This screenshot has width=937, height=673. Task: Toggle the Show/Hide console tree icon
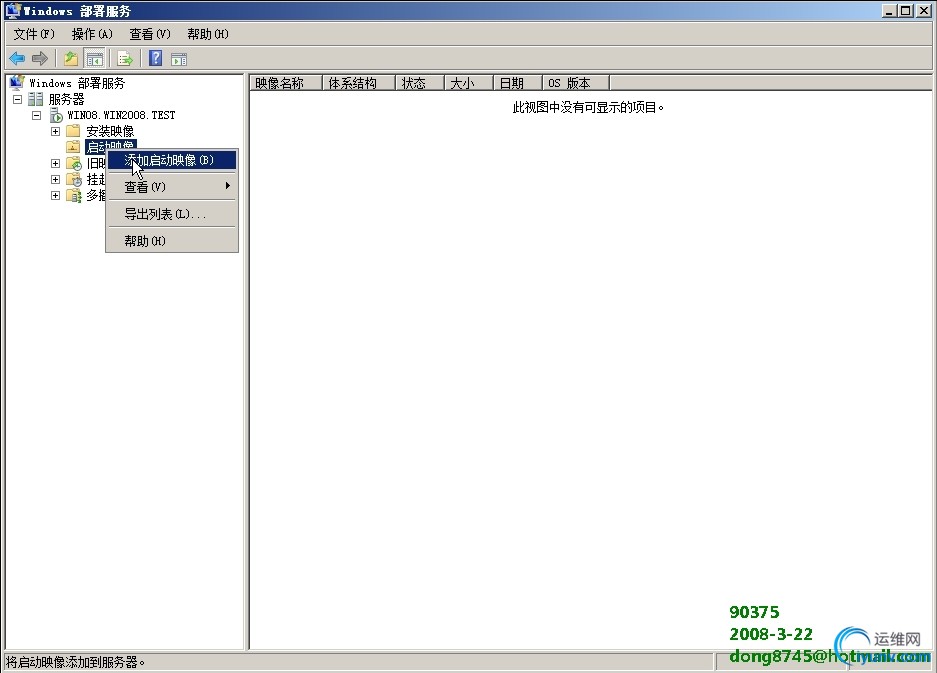point(94,59)
